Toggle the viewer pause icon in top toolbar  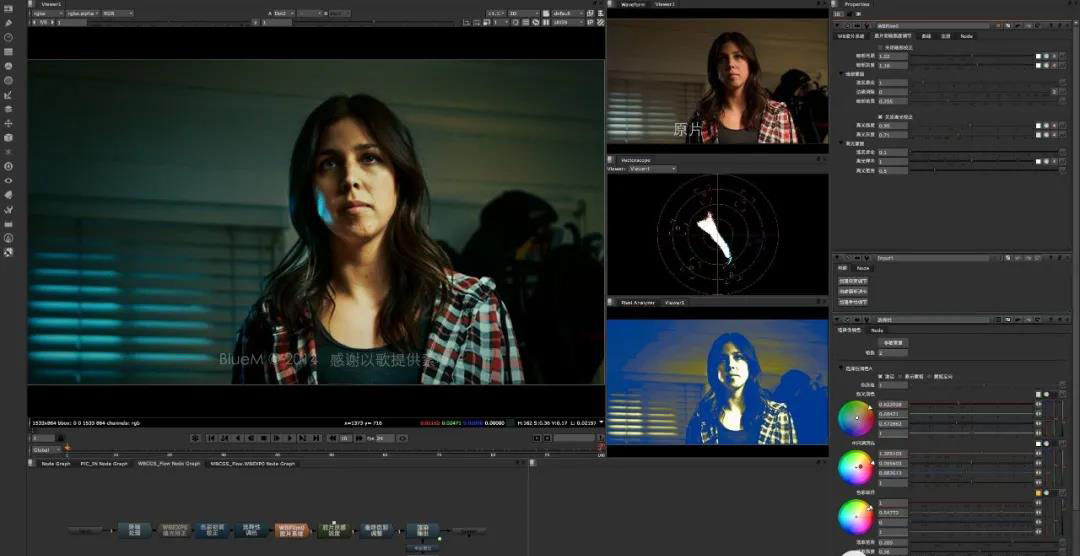point(545,22)
